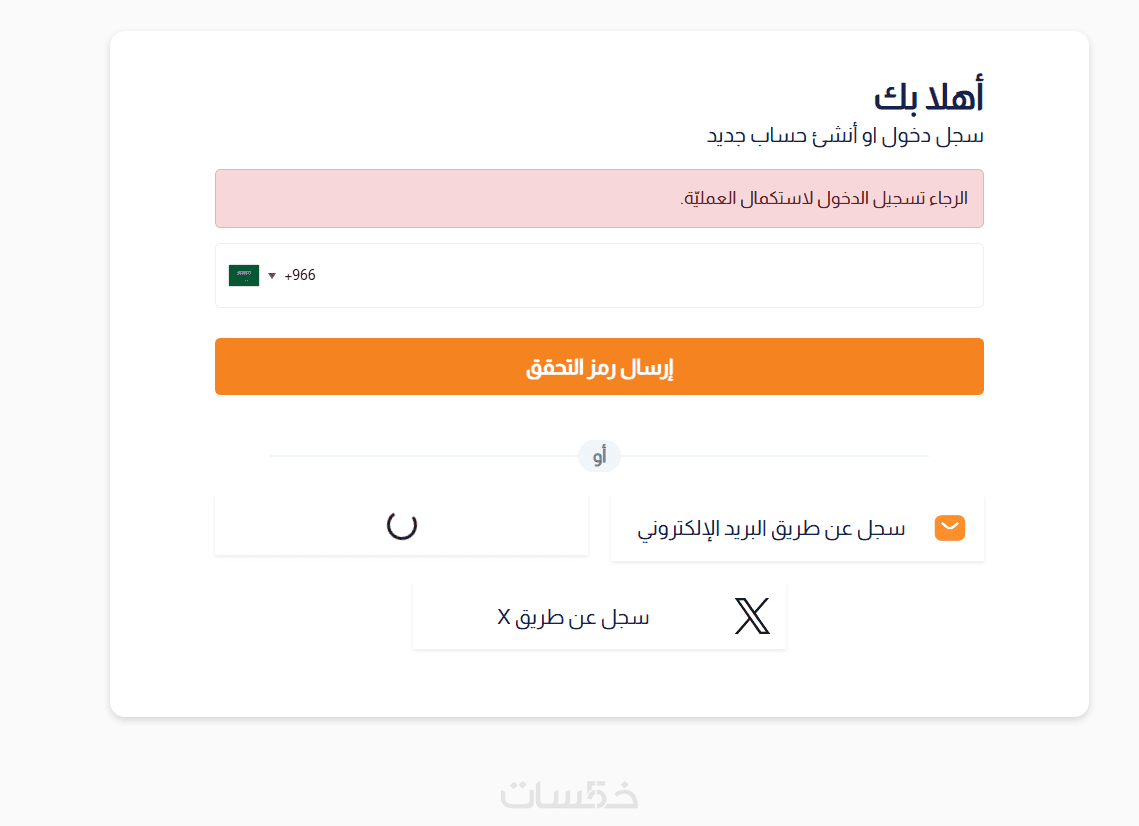Open the خمسات logo at page bottom
Image resolution: width=1139 pixels, height=826 pixels.
pyautogui.click(x=569, y=794)
